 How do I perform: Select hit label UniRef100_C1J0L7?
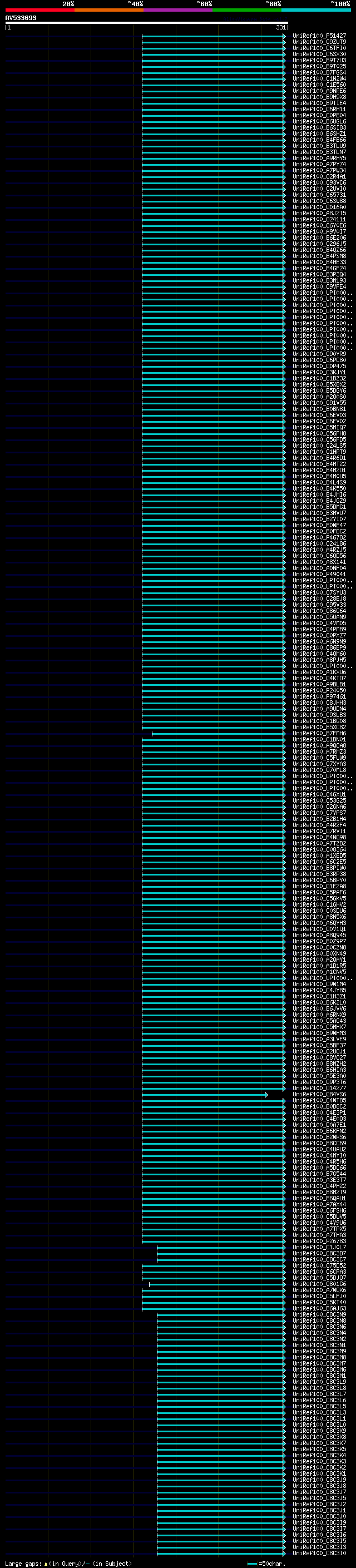click(x=319, y=1248)
